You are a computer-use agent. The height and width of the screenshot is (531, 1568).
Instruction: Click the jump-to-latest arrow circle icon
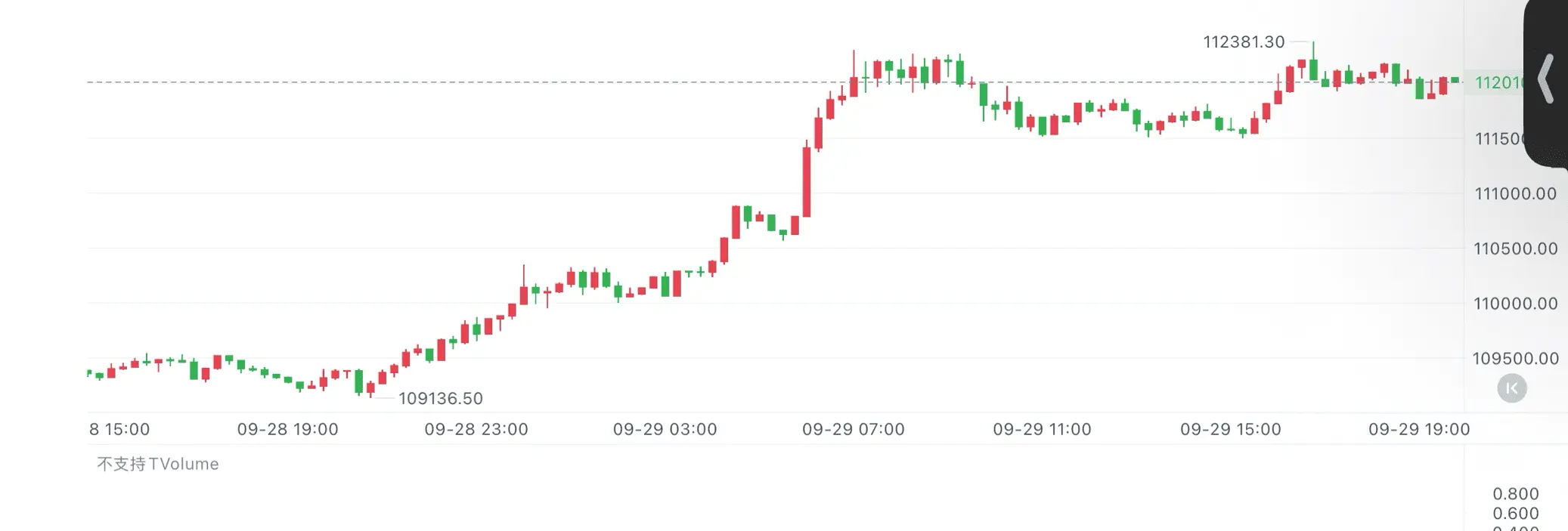1512,388
